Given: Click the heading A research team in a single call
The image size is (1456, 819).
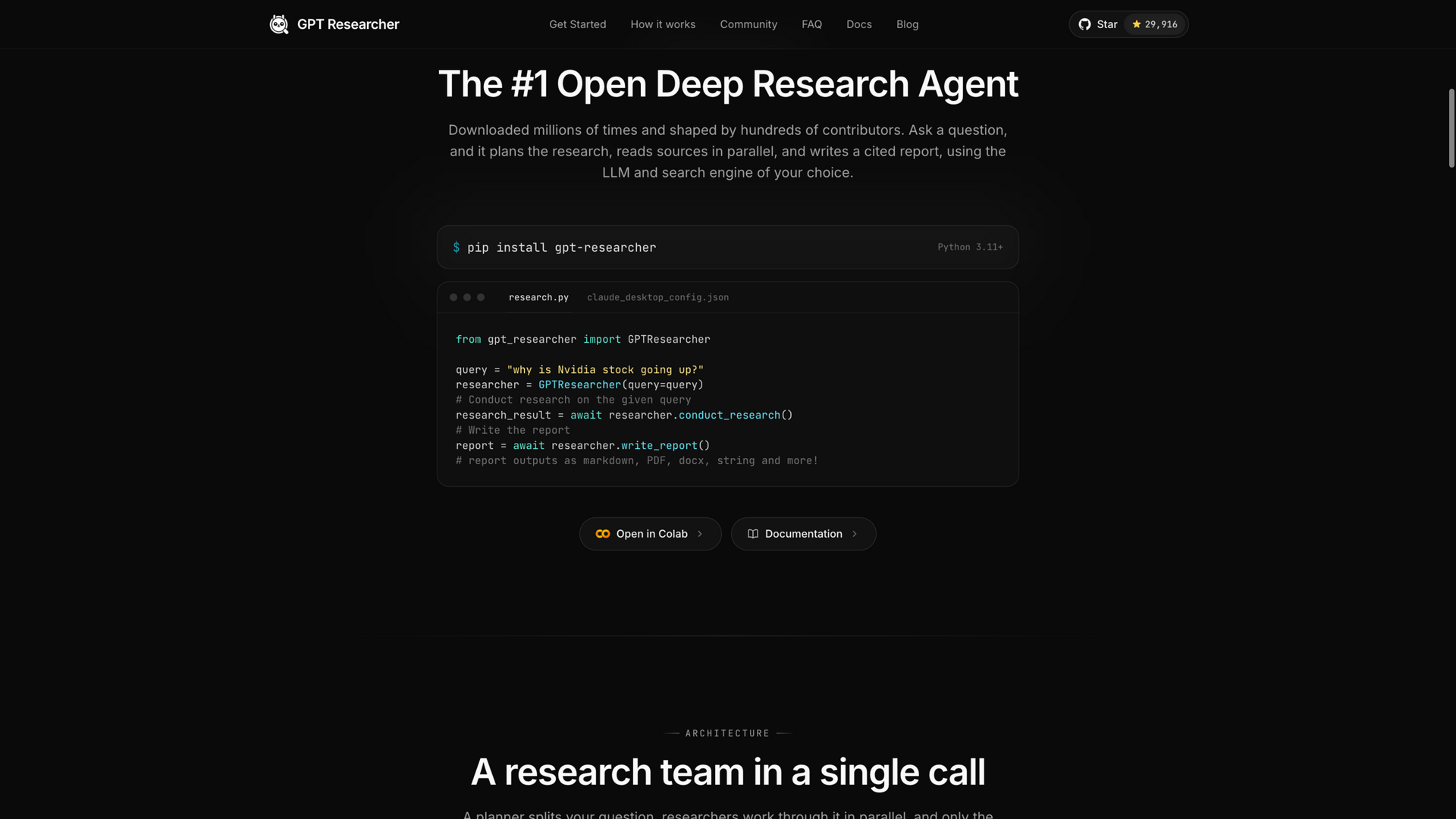Looking at the screenshot, I should (x=728, y=772).
